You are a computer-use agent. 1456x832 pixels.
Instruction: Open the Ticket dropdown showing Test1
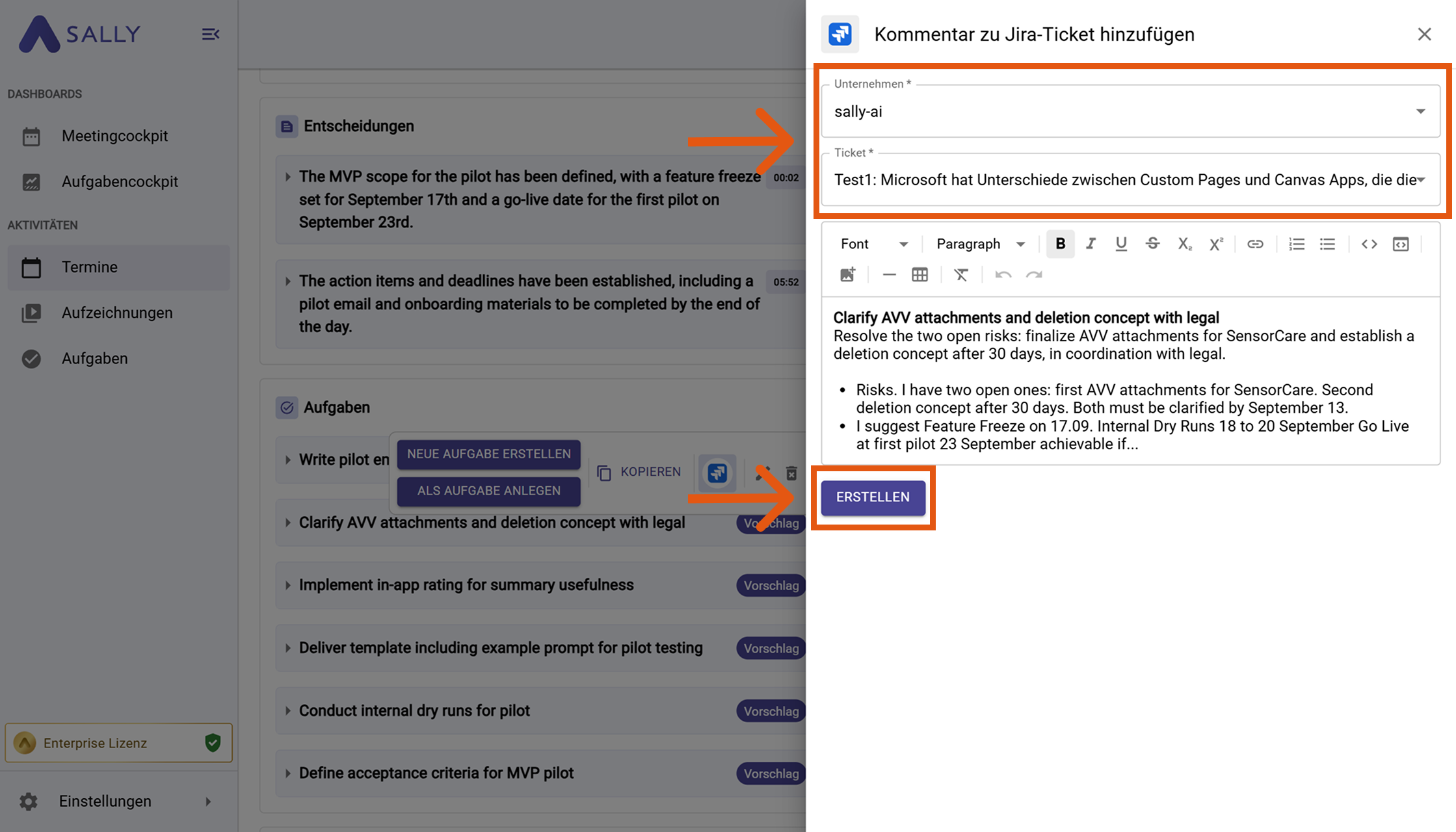click(x=1130, y=180)
